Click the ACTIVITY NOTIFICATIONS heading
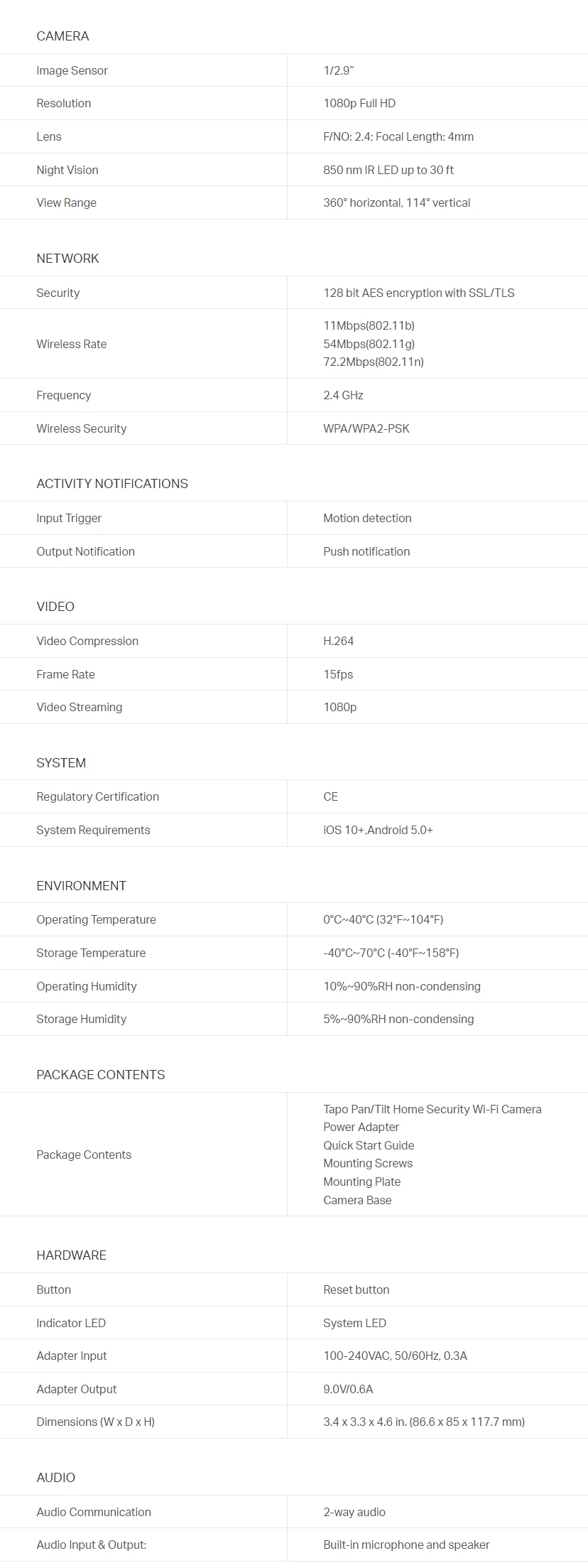The height and width of the screenshot is (1568, 588). tap(112, 484)
